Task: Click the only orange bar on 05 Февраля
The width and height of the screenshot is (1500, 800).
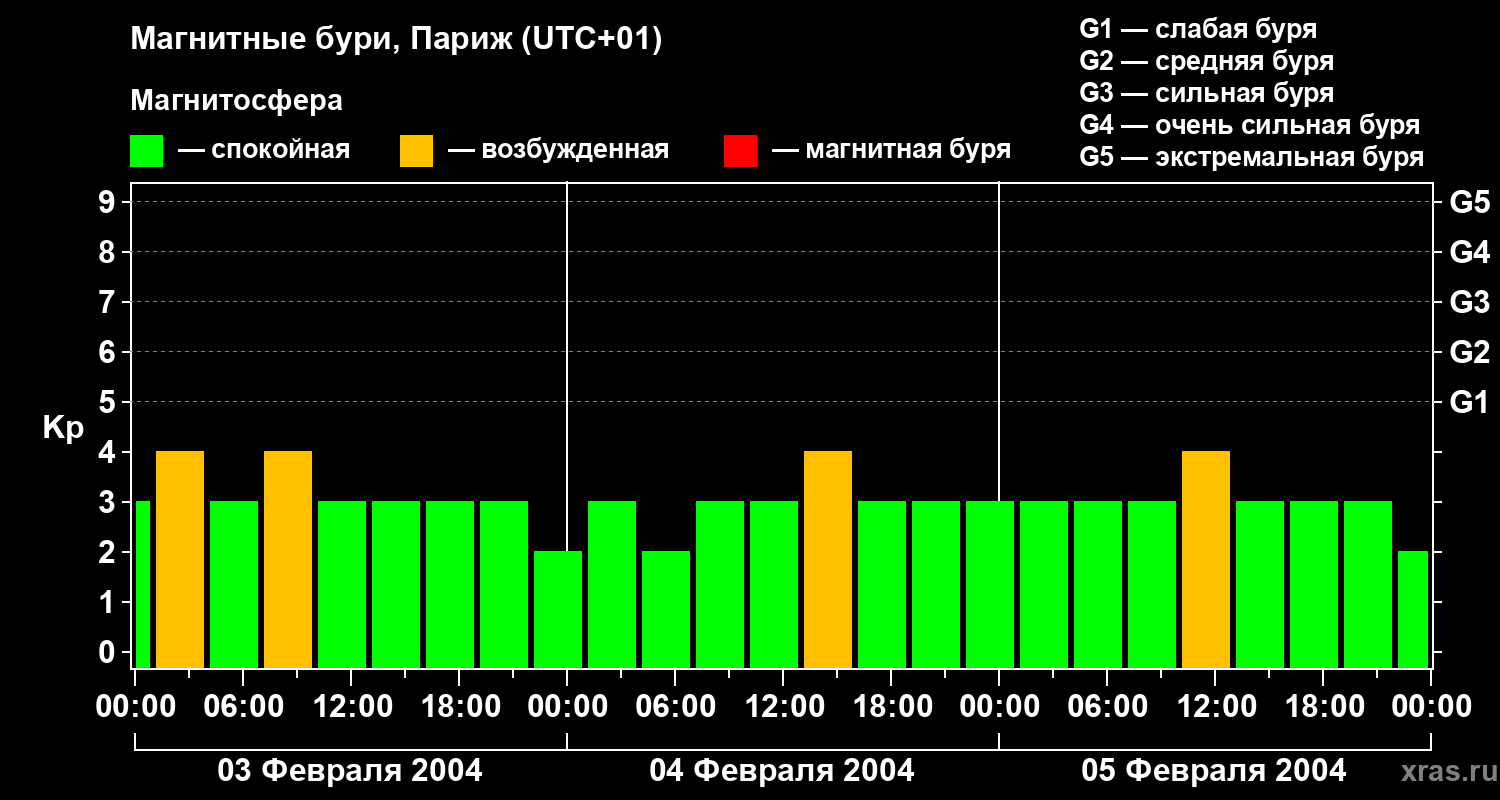Action: pyautogui.click(x=1206, y=560)
